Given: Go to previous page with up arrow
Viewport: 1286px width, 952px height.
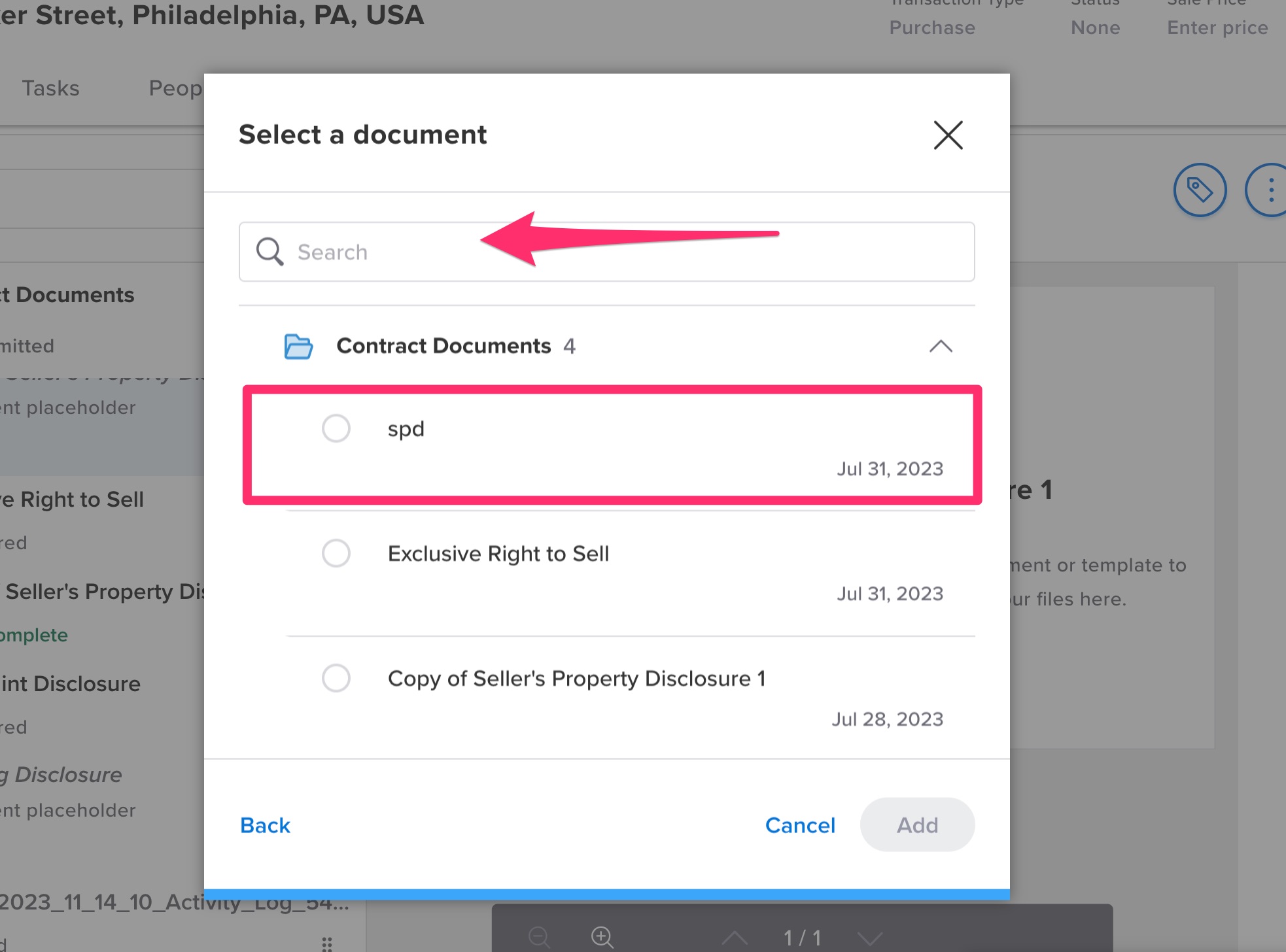Looking at the screenshot, I should [735, 938].
